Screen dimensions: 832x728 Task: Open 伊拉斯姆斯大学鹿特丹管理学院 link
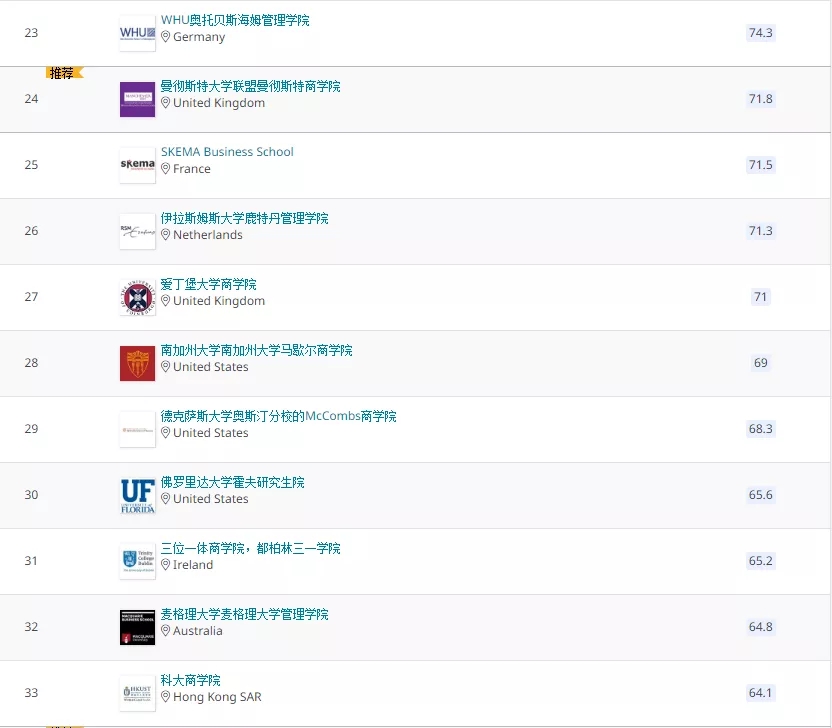[x=245, y=218]
